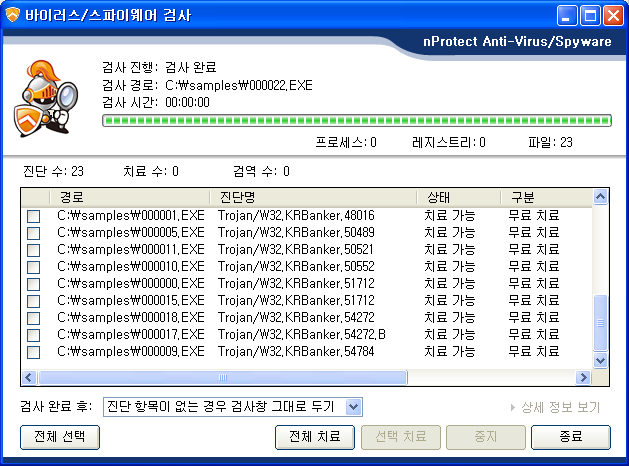
Task: Click the green scan progress bar
Action: (357, 120)
